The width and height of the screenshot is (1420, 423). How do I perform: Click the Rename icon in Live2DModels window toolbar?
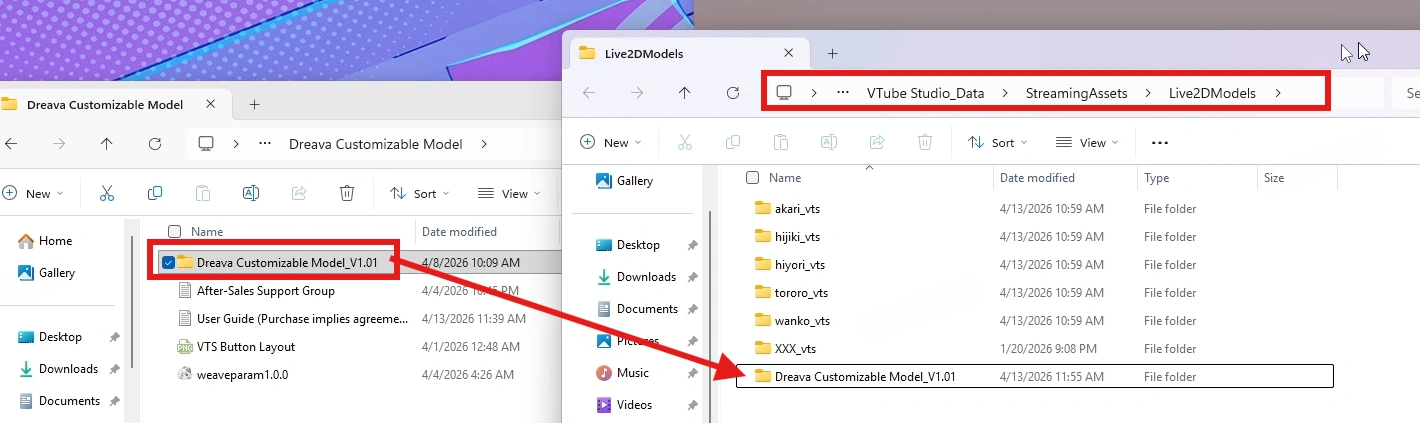pyautogui.click(x=829, y=143)
